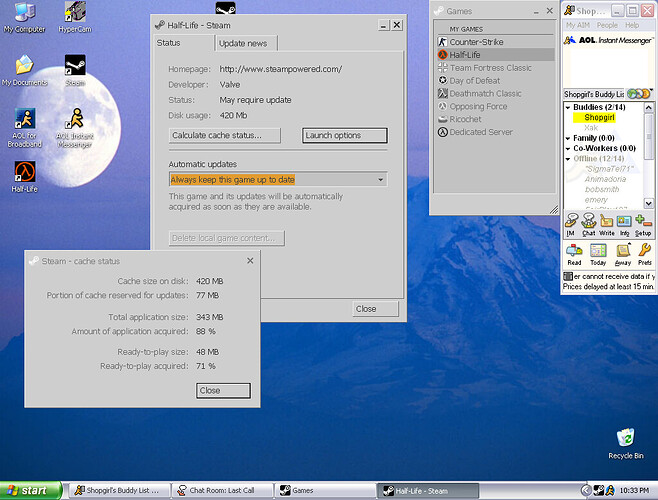Open the Automatic updates dropdown
The image size is (658, 500).
[x=380, y=180]
